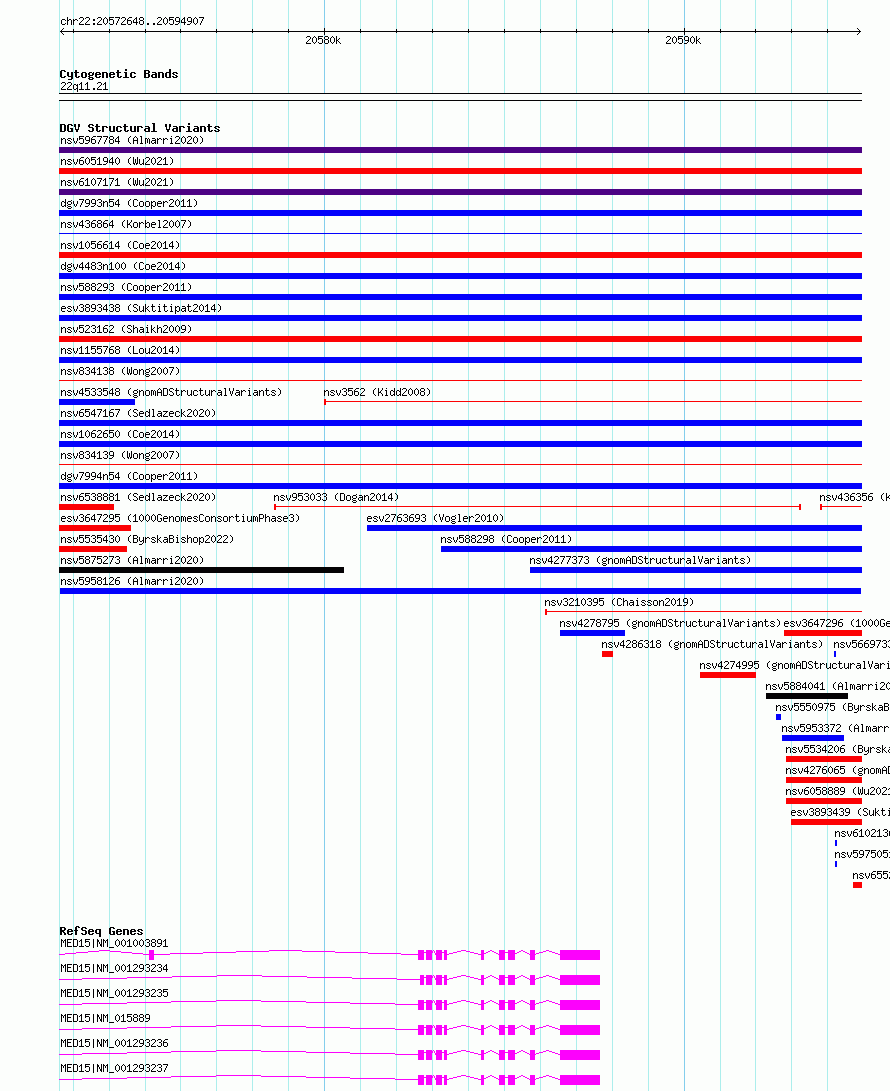
Task: Click nsv6058889 variant label
Action: point(837,791)
